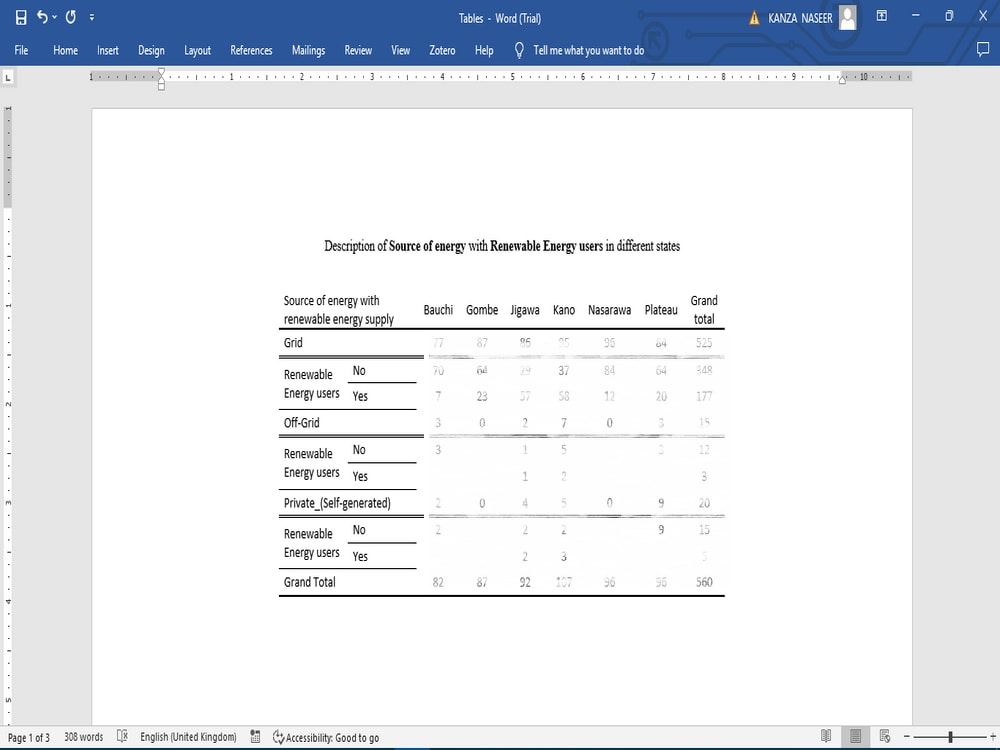Switch to the Review ribbon tab
The width and height of the screenshot is (1000, 750).
click(x=358, y=50)
